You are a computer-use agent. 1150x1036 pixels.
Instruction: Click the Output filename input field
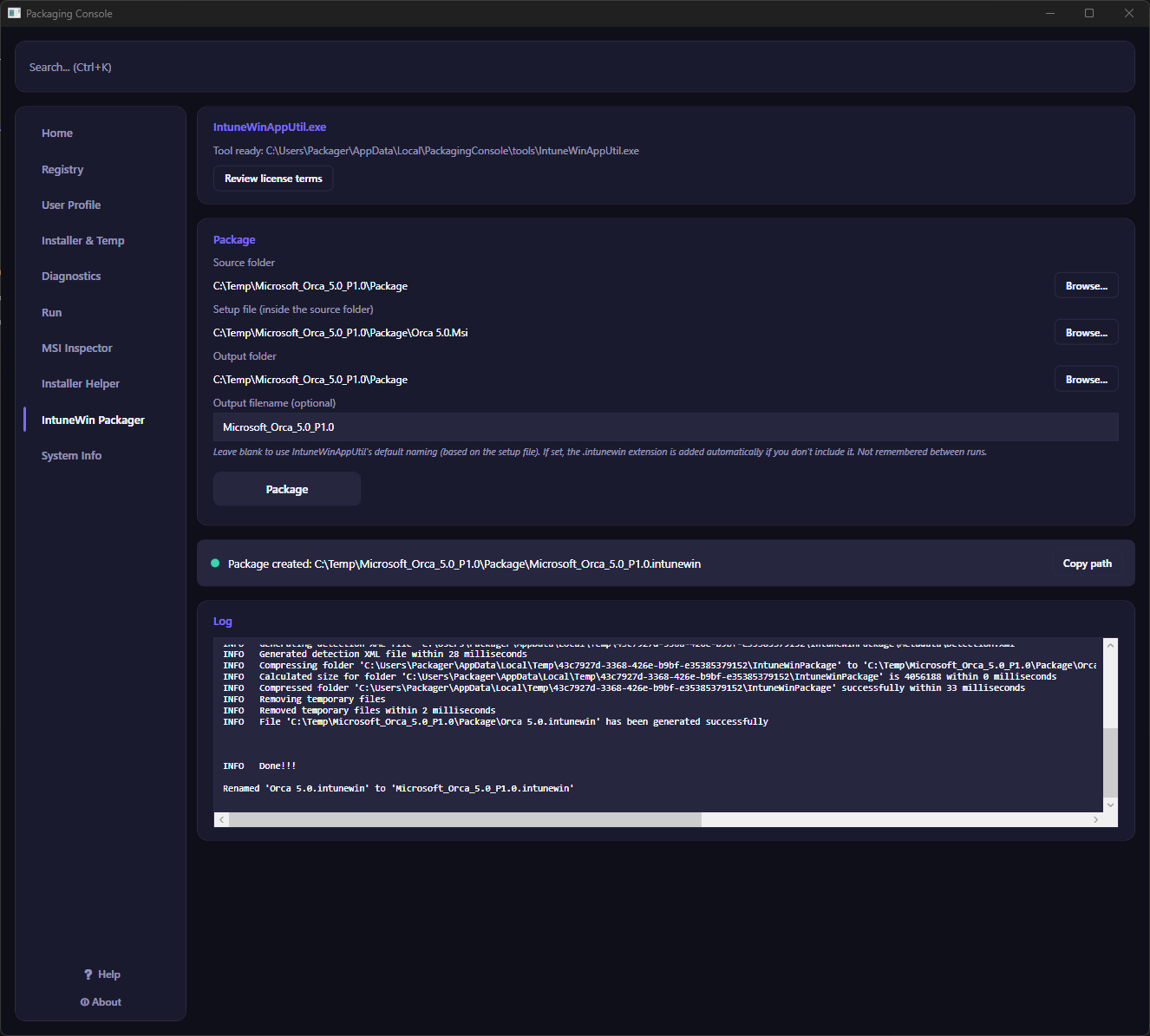666,427
